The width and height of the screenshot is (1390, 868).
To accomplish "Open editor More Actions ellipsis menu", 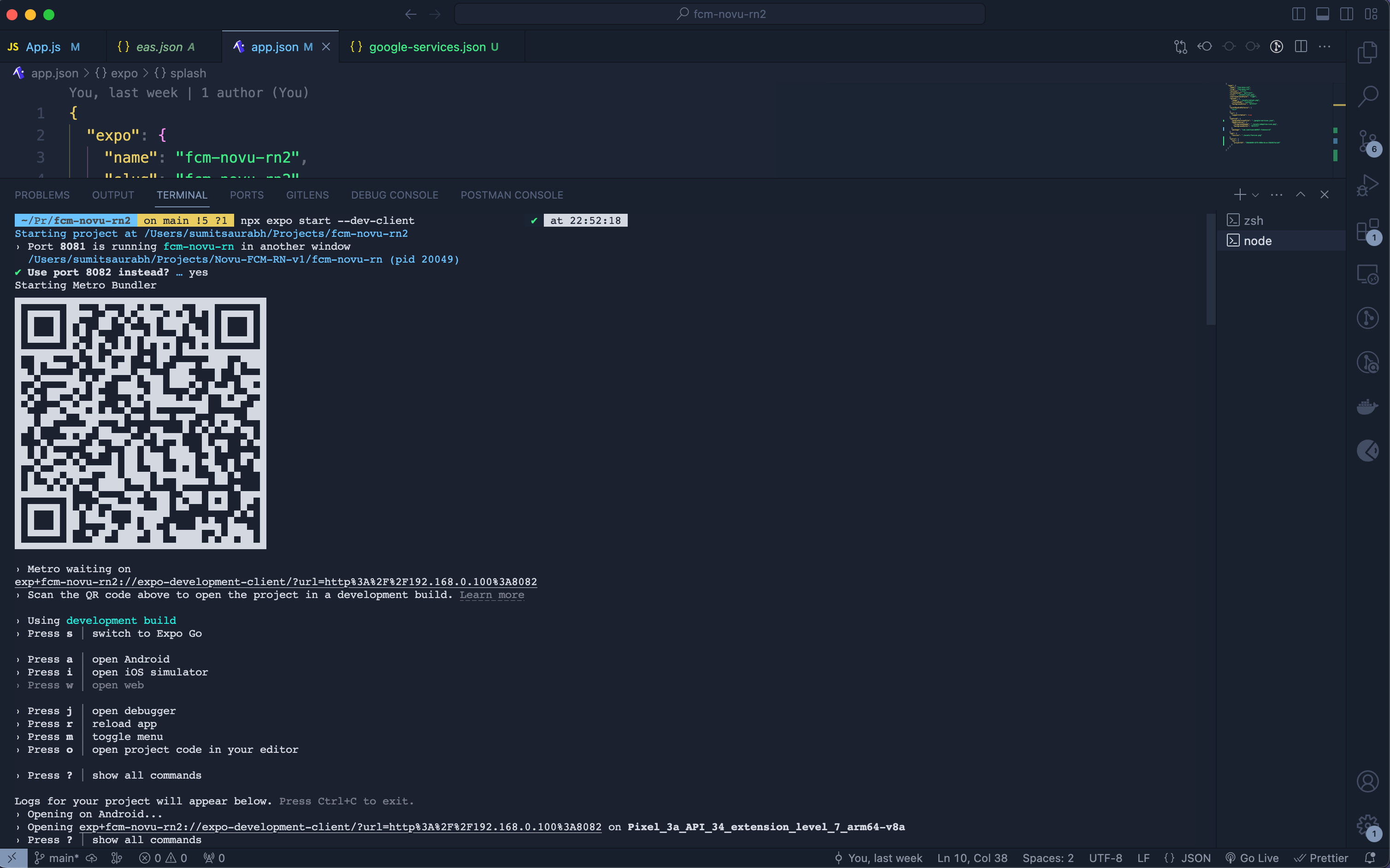I will click(1325, 47).
